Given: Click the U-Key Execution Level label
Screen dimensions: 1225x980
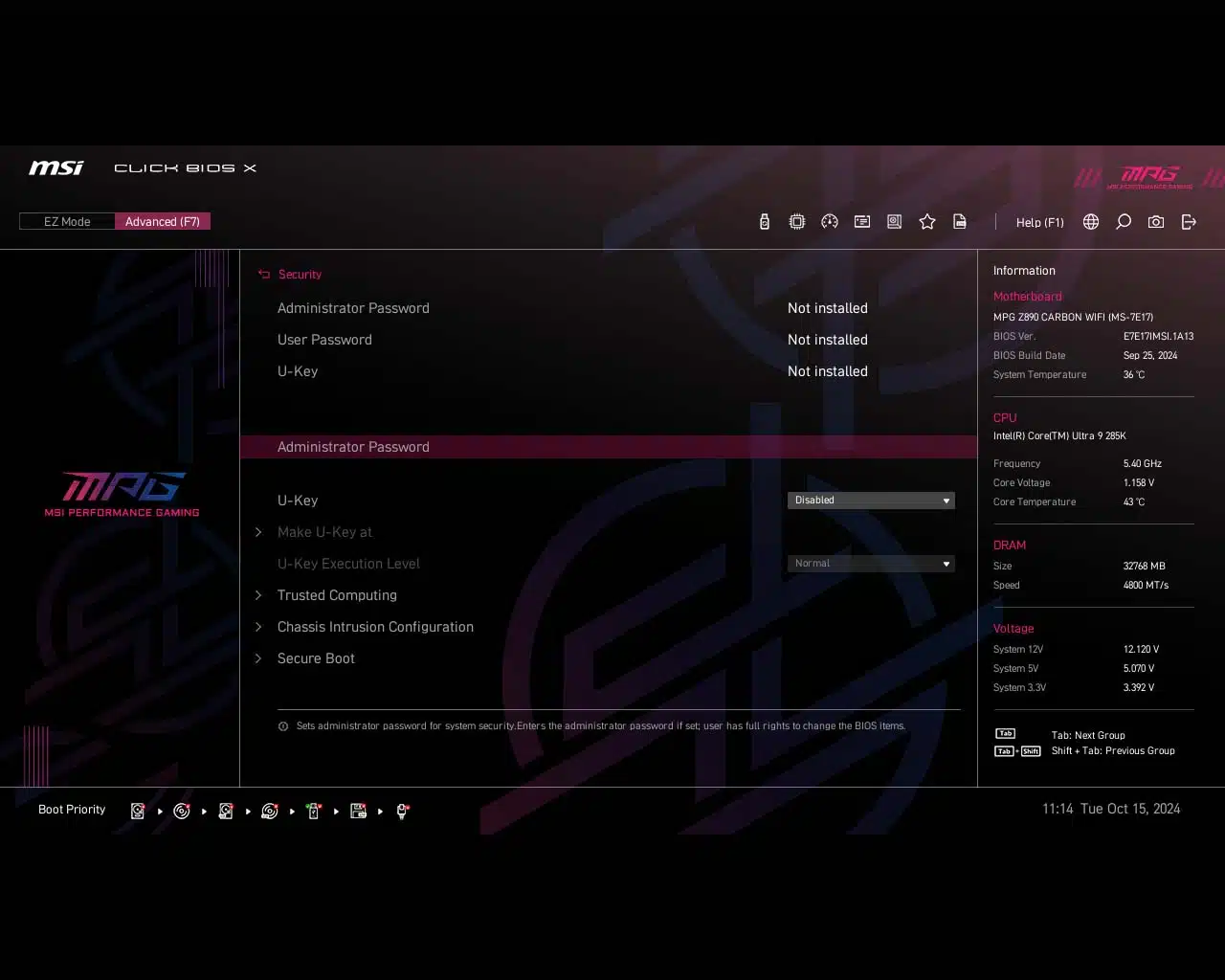Looking at the screenshot, I should (x=348, y=564).
